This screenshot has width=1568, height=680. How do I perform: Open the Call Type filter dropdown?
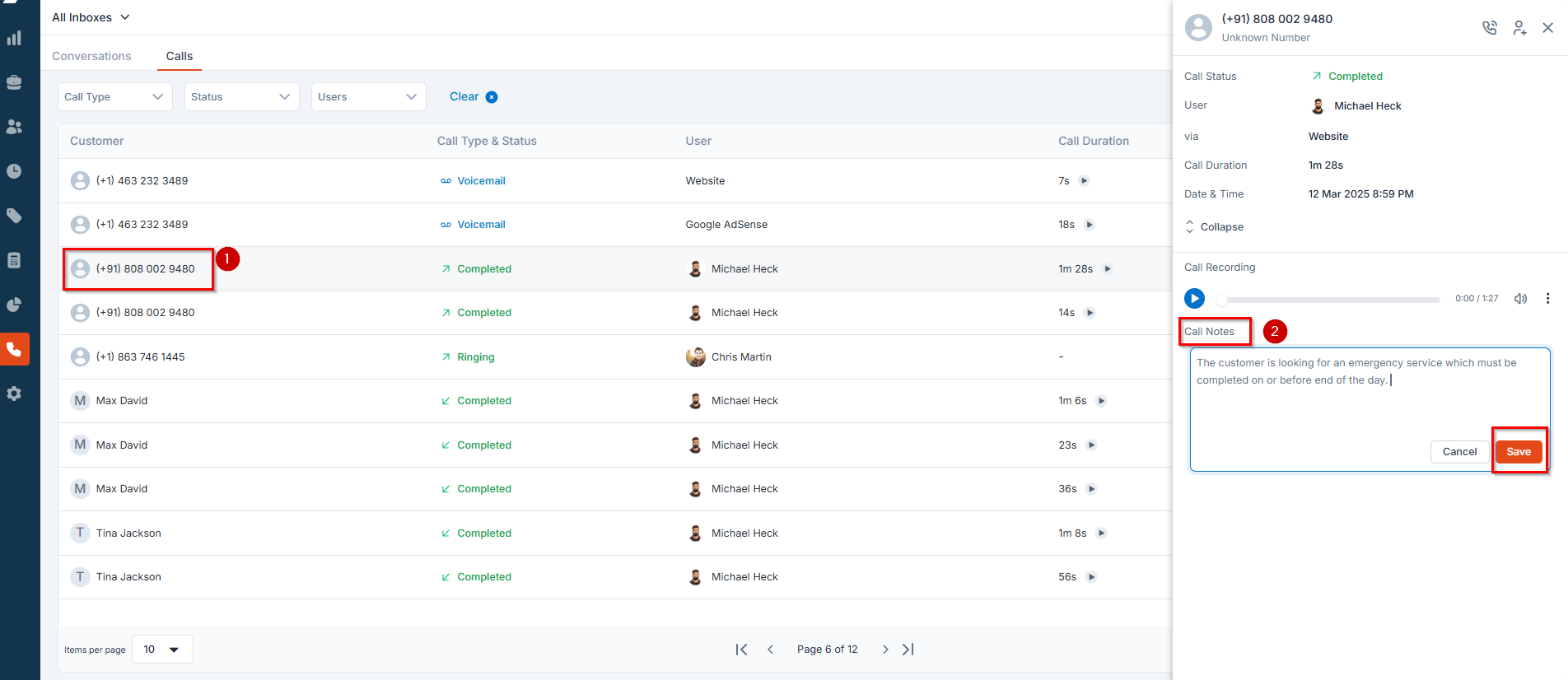click(114, 96)
